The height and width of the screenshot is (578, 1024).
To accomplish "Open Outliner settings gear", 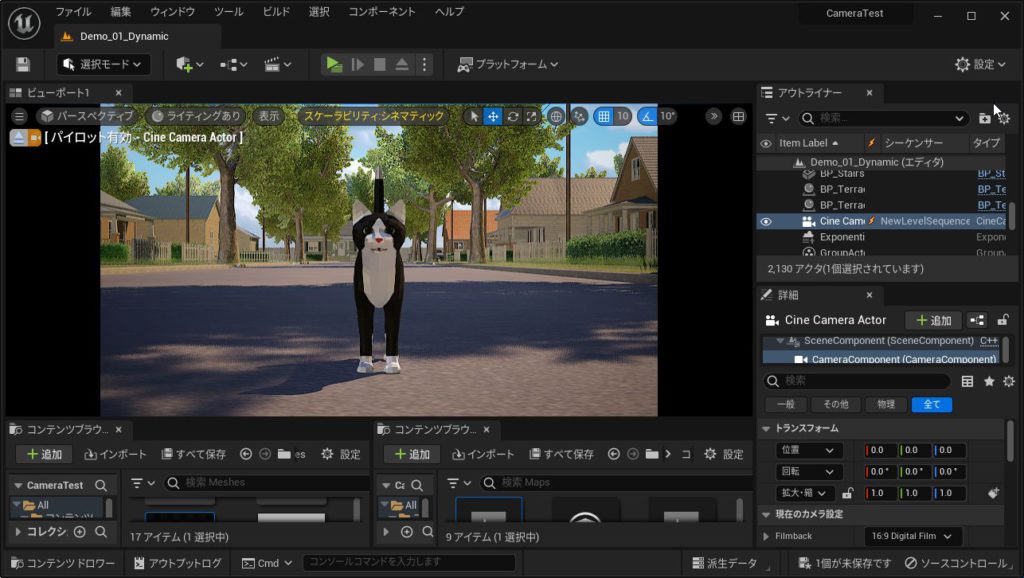I will (1004, 118).
